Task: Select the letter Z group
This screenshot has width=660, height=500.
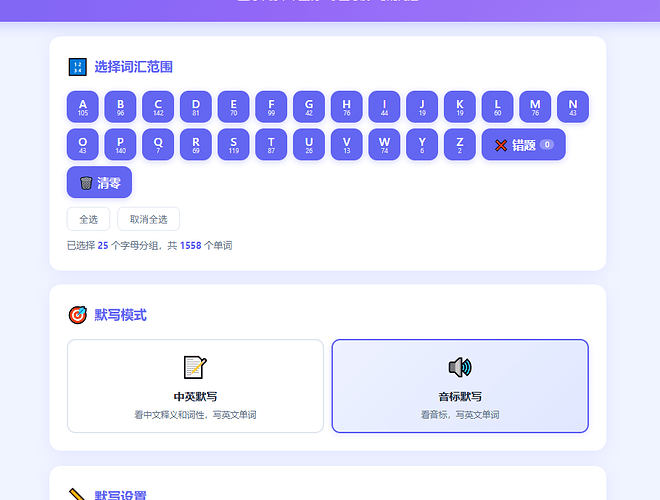Action: [460, 145]
